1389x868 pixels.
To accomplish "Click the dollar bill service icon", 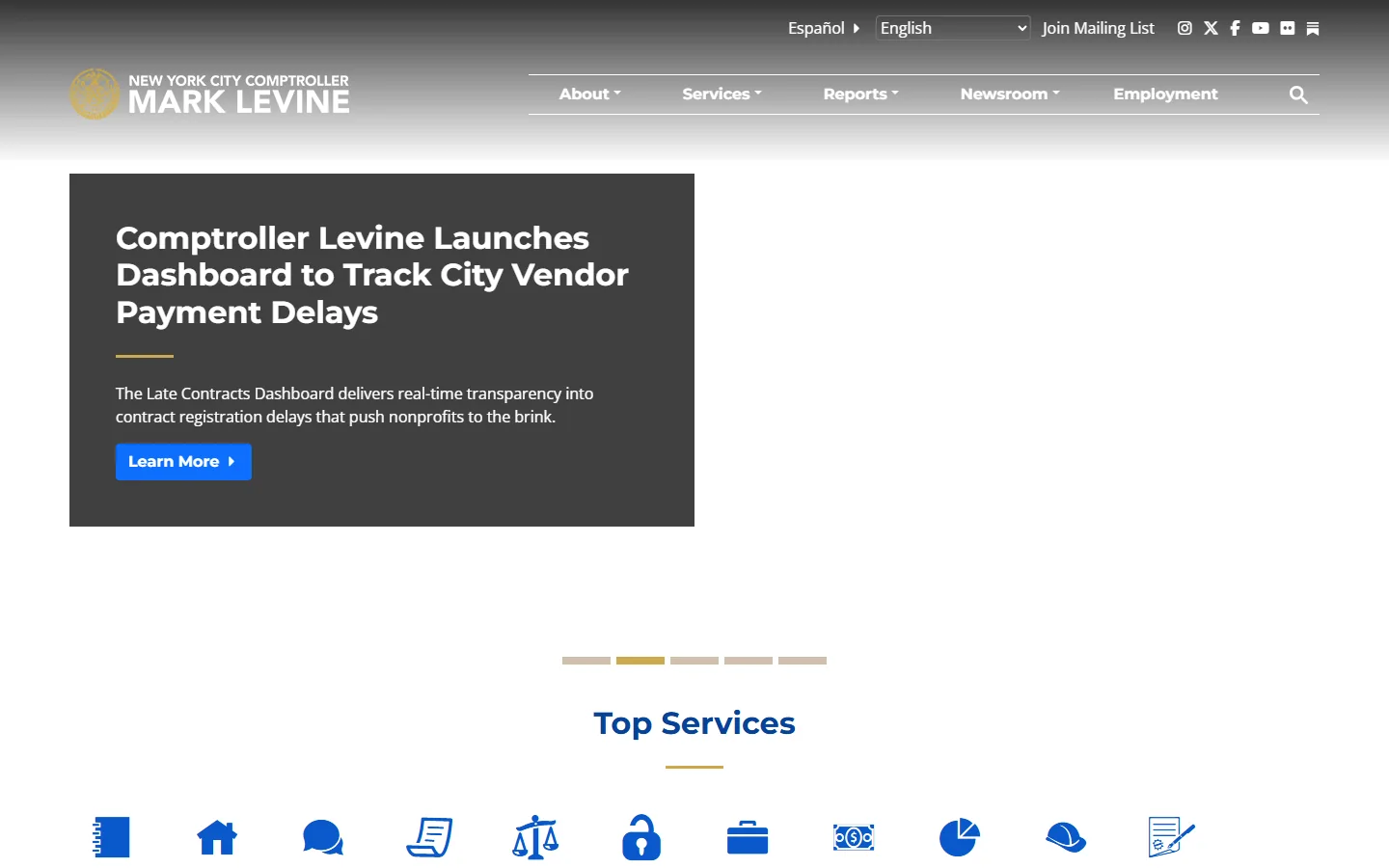I will pyautogui.click(x=854, y=837).
